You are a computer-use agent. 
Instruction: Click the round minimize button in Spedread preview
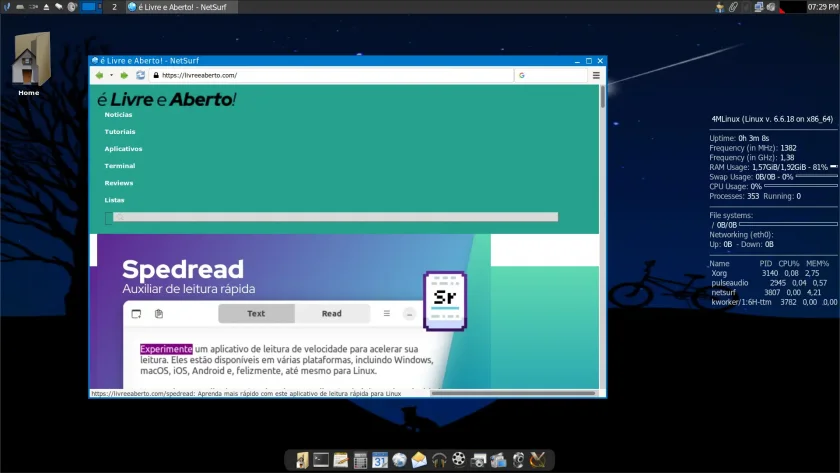coord(409,314)
